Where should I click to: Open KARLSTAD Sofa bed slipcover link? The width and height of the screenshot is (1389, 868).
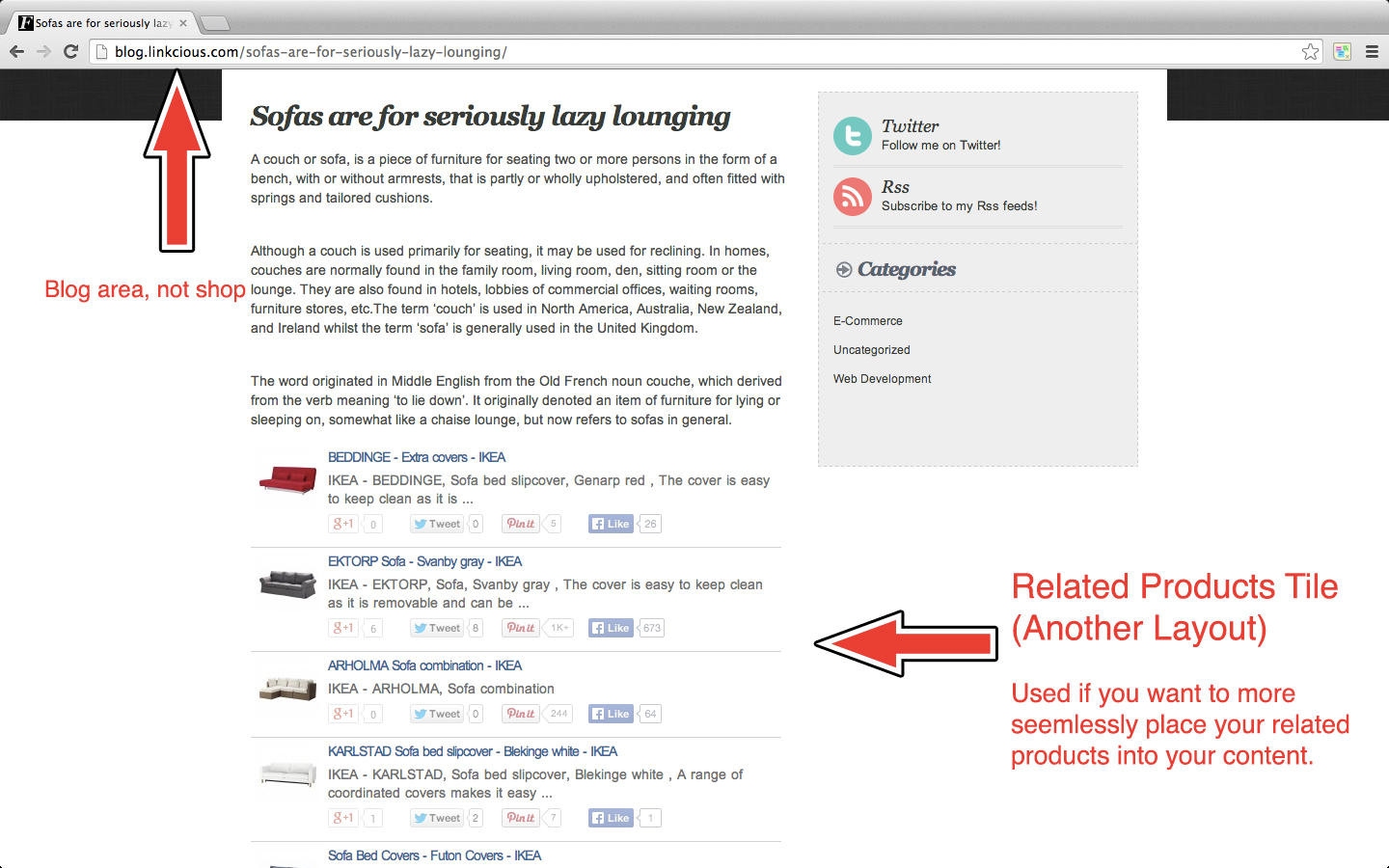click(x=473, y=751)
